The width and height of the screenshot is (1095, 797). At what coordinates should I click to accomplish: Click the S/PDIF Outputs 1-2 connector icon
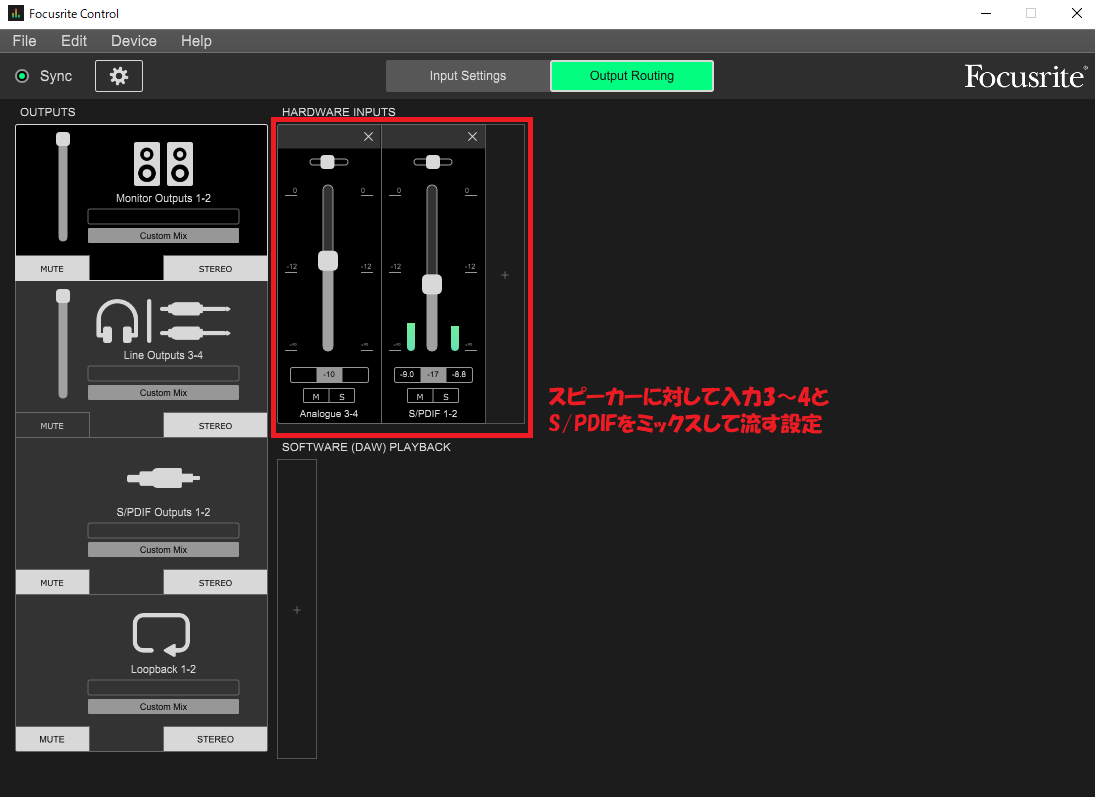163,478
